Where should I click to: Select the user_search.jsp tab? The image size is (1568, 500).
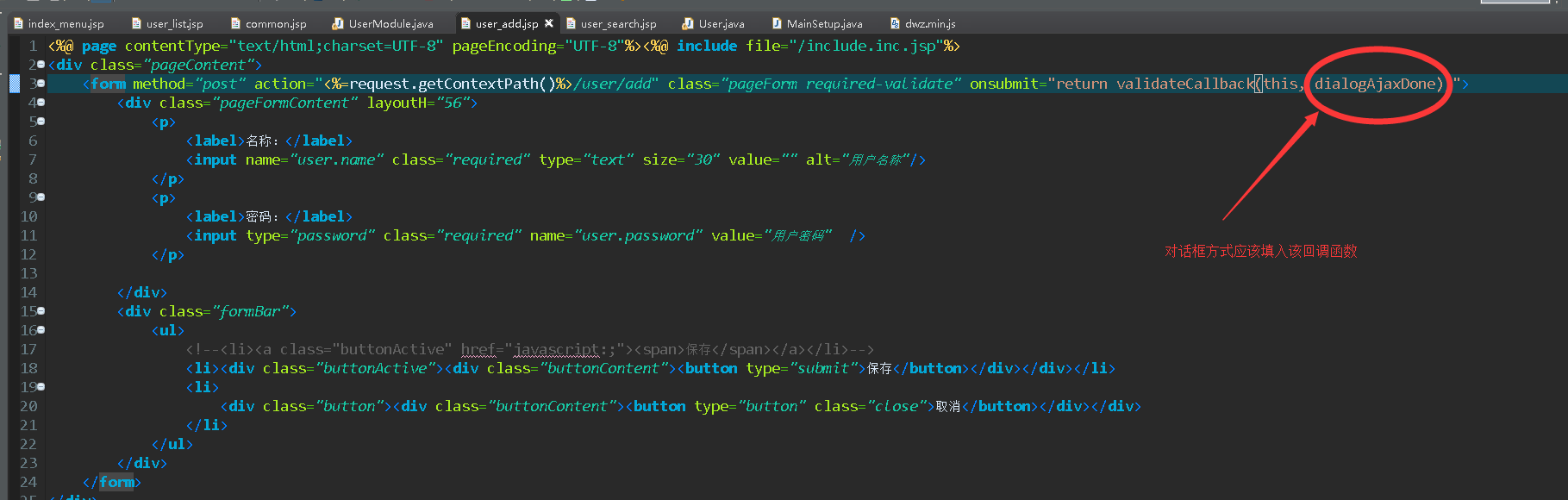click(x=618, y=23)
